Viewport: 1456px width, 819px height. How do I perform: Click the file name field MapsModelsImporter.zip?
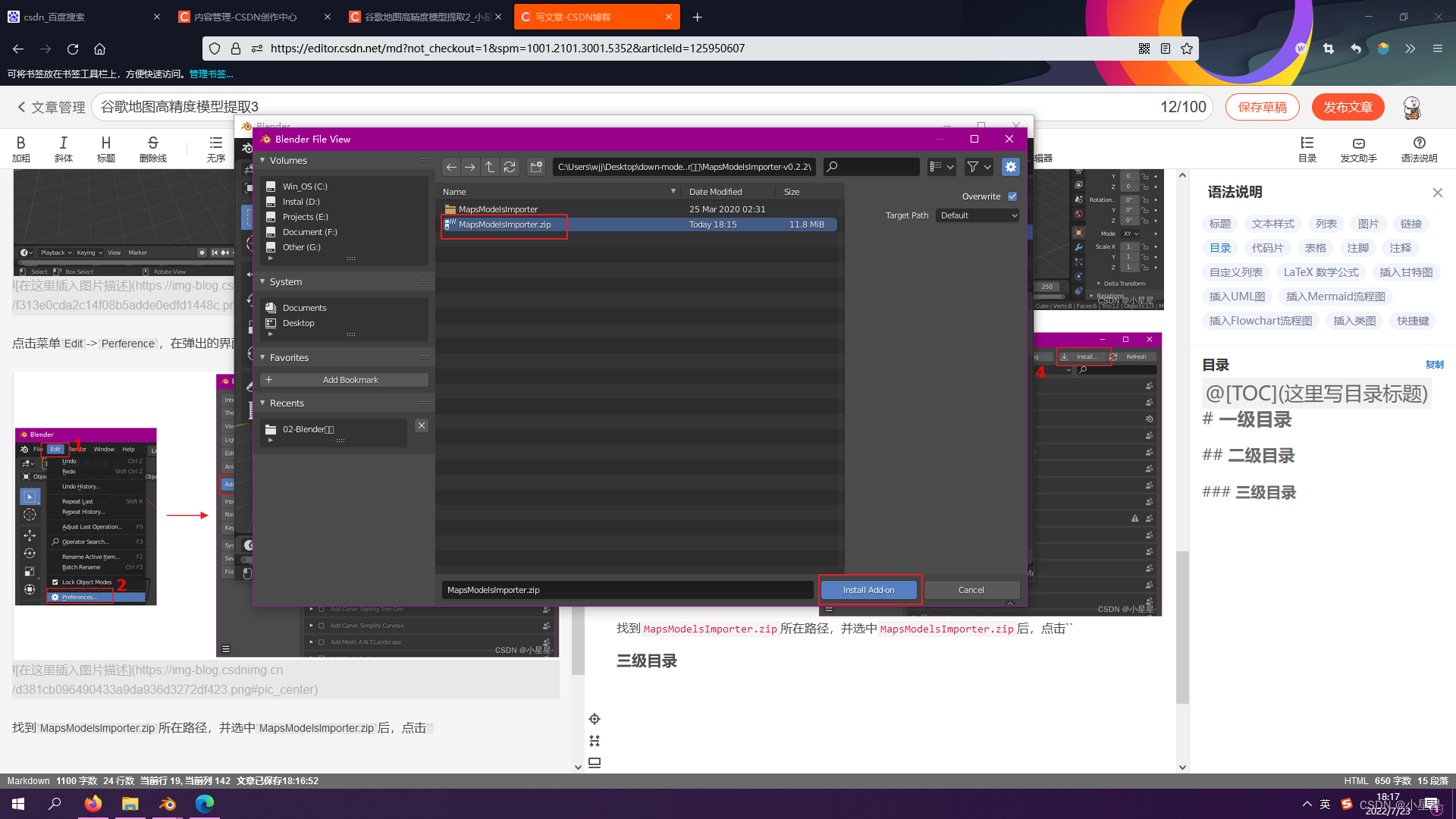627,590
